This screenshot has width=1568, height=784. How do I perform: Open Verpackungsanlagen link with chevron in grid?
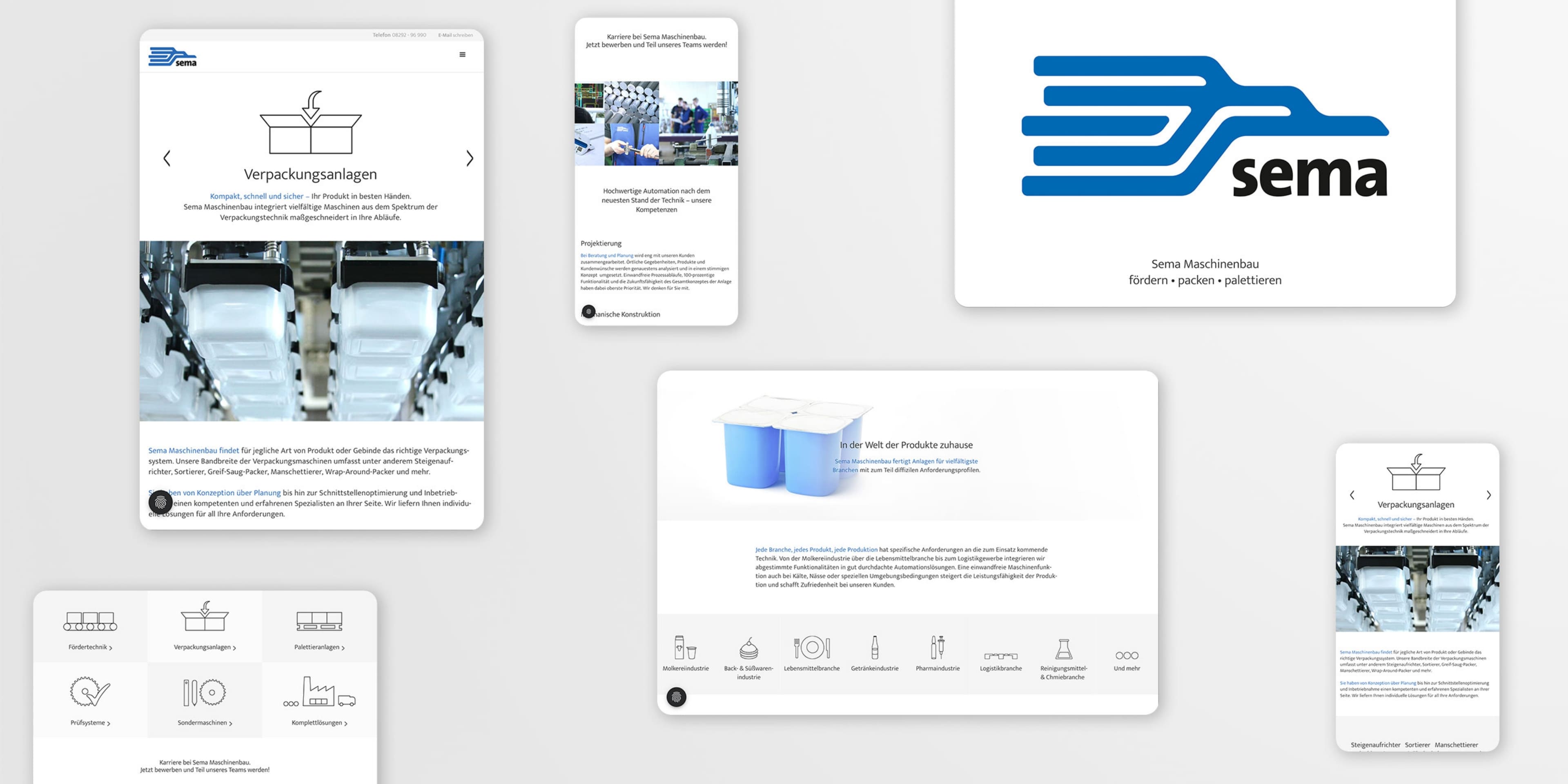(x=205, y=647)
